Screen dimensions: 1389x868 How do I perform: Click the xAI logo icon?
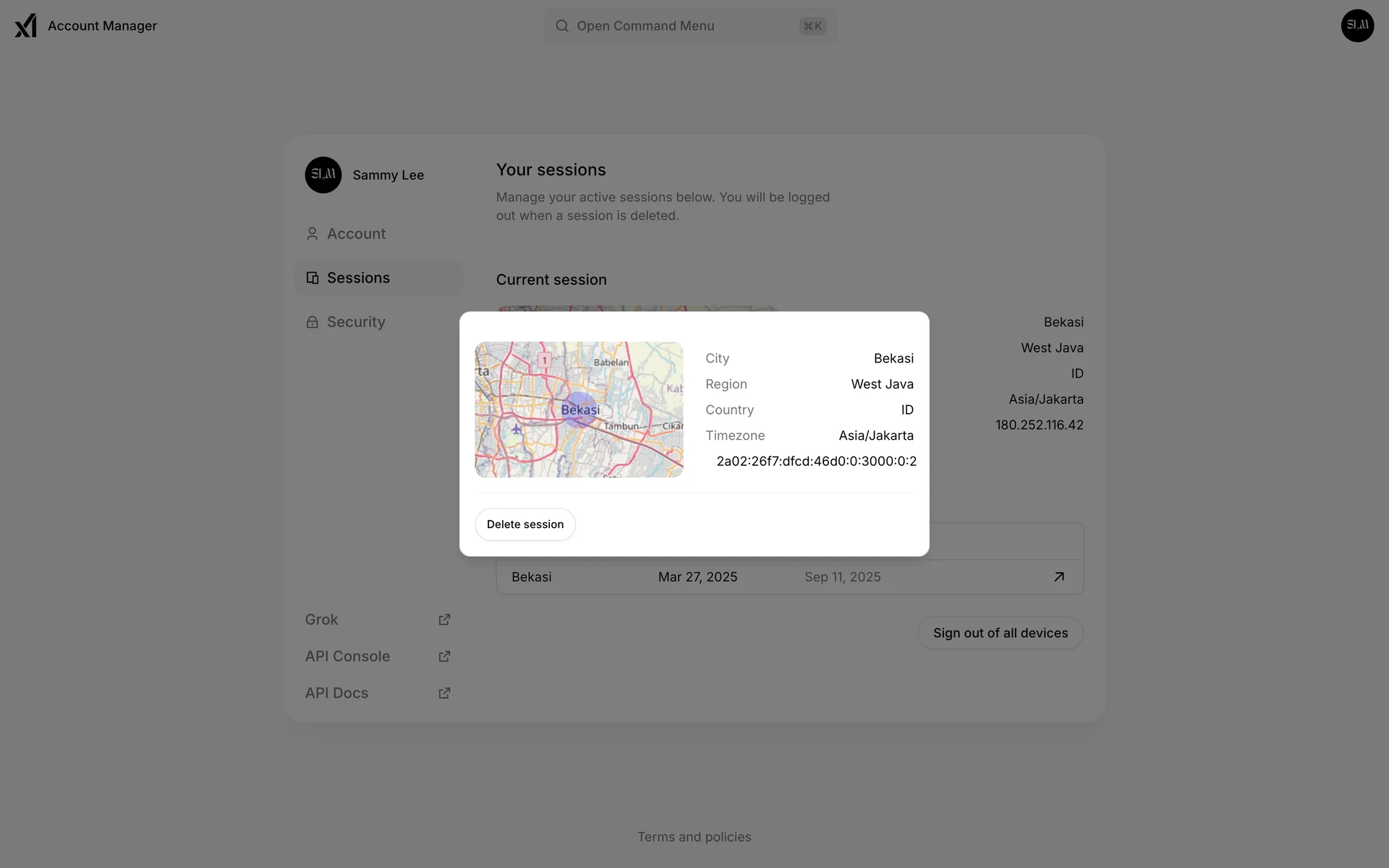point(25,25)
